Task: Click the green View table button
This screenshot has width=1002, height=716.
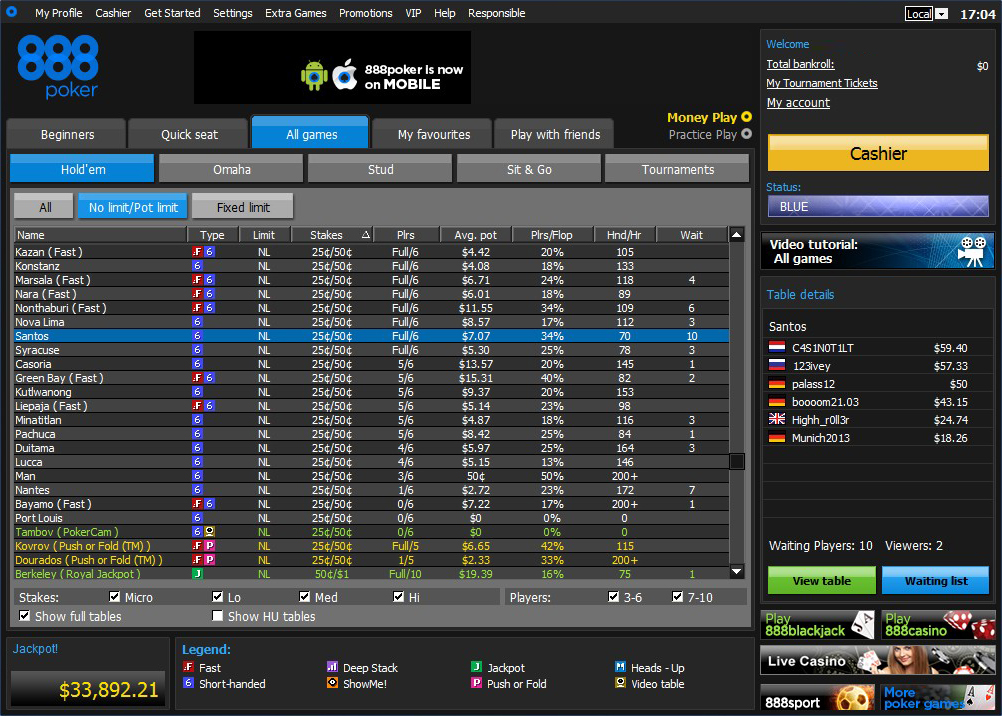Action: click(x=822, y=580)
